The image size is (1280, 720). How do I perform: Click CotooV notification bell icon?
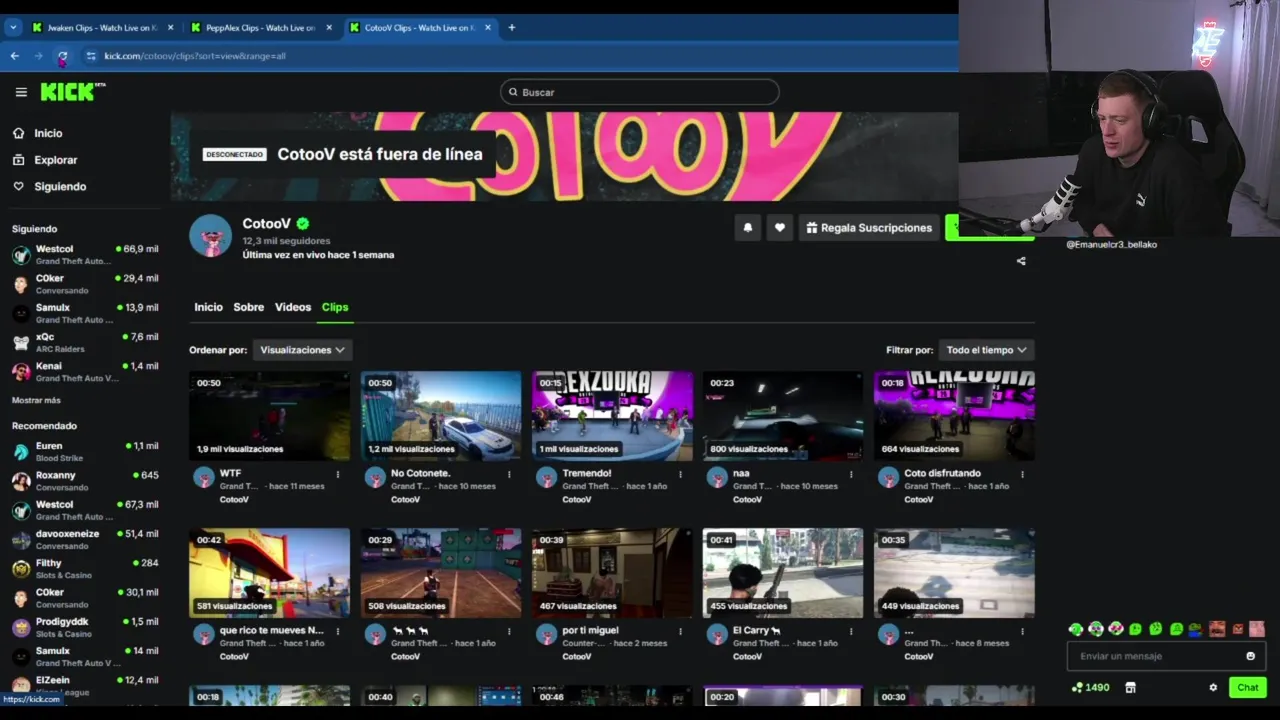(x=747, y=228)
